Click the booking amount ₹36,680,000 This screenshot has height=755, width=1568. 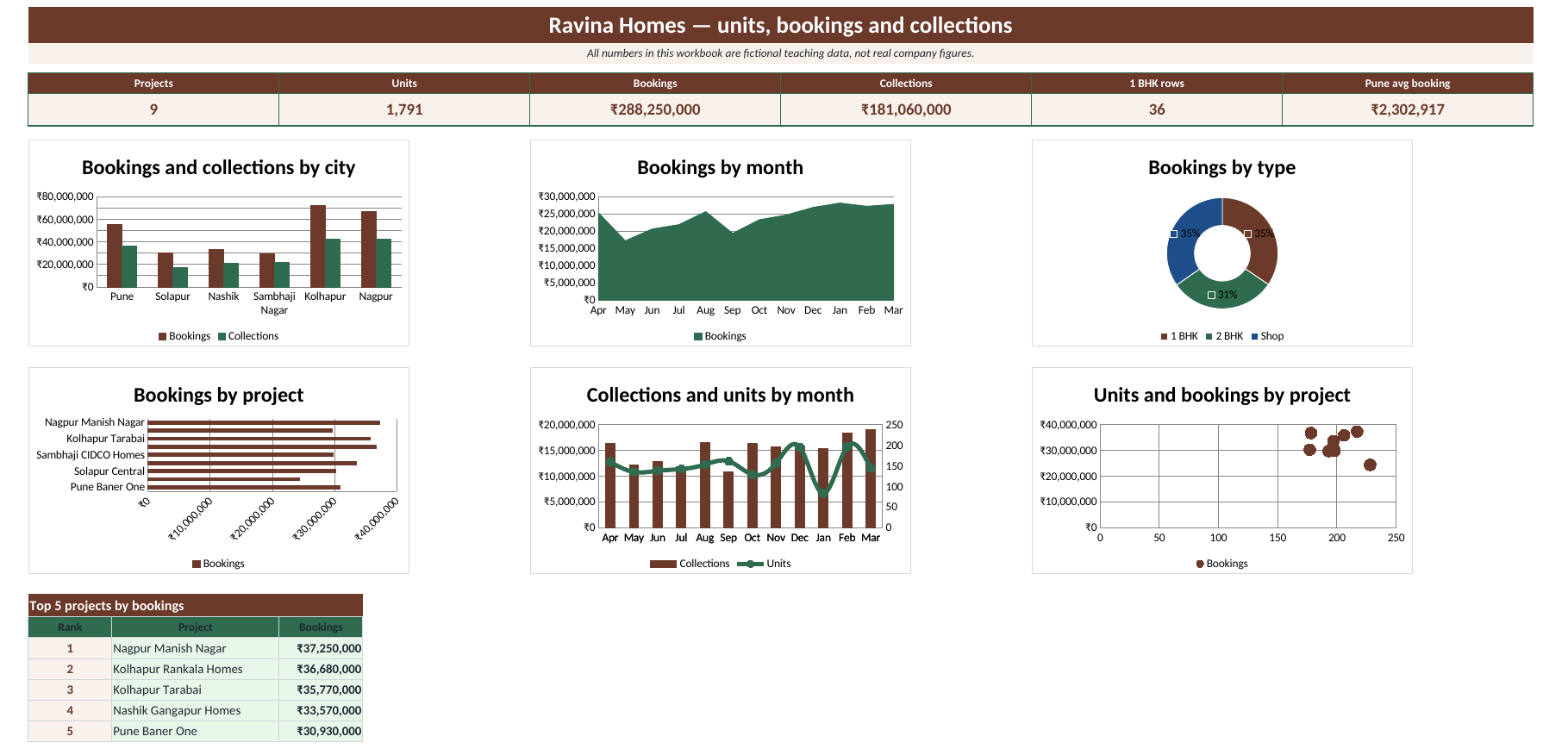(321, 669)
